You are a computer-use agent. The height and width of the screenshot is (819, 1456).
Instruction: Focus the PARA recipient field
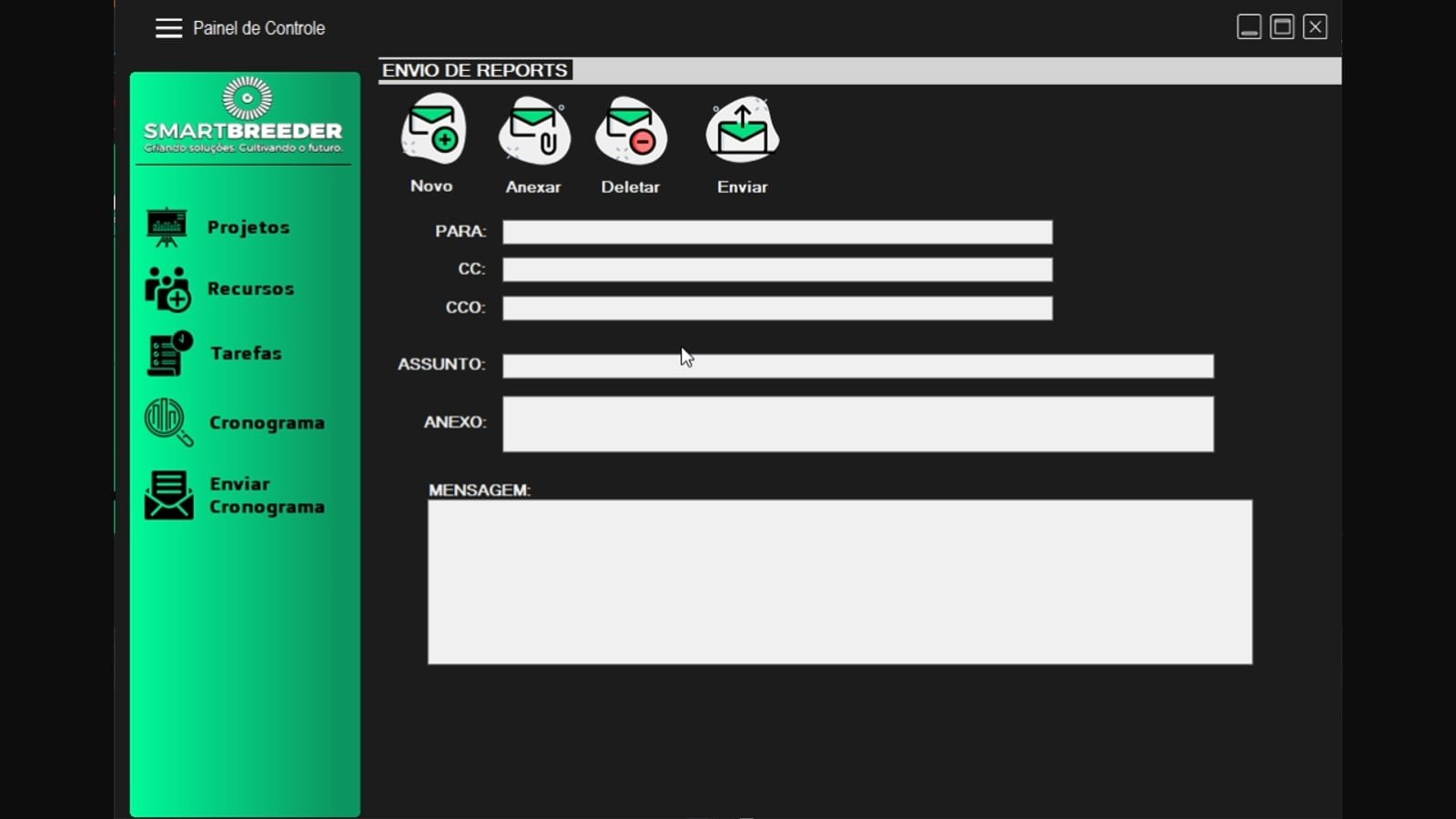pyautogui.click(x=778, y=232)
